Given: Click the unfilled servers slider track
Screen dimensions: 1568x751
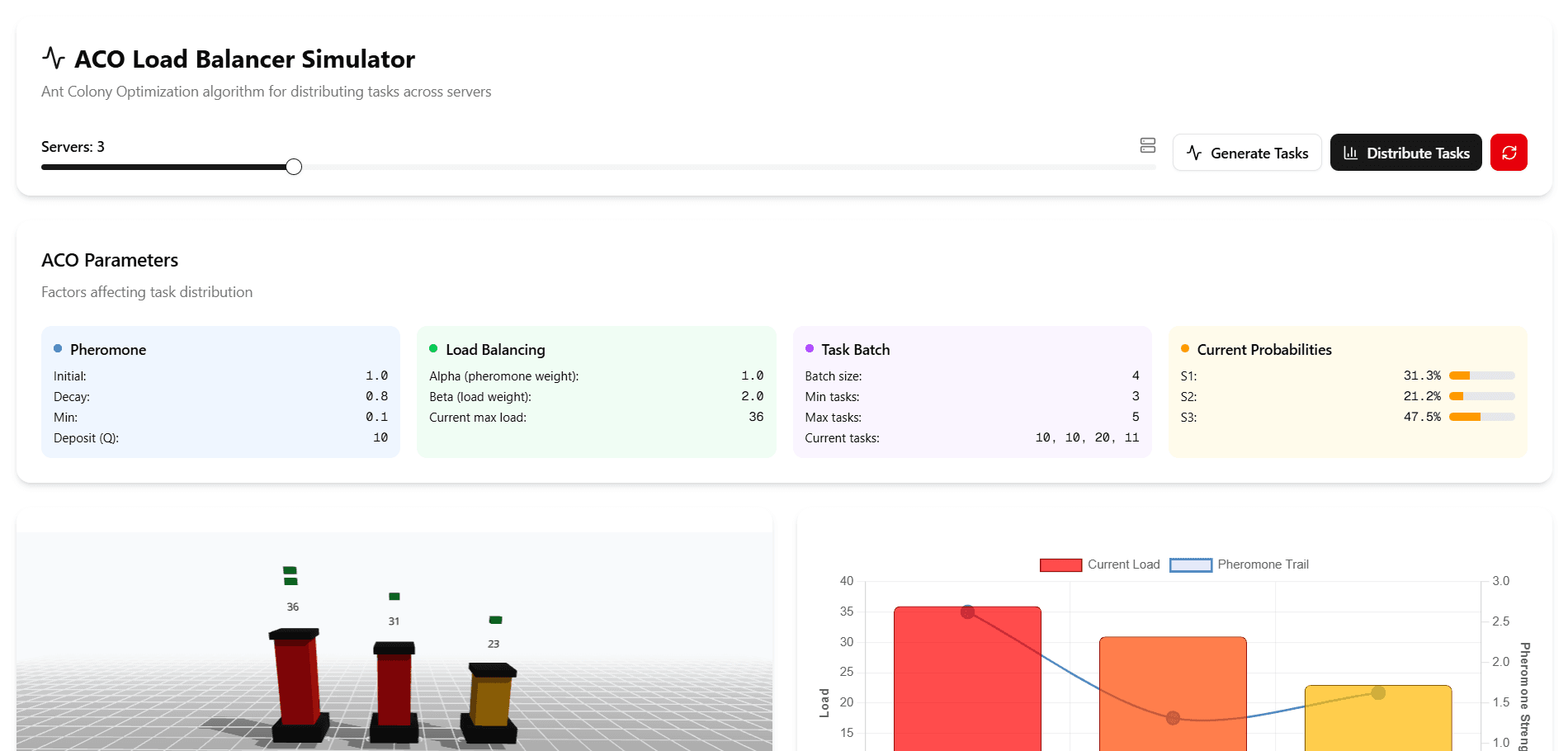Looking at the screenshot, I should [729, 167].
